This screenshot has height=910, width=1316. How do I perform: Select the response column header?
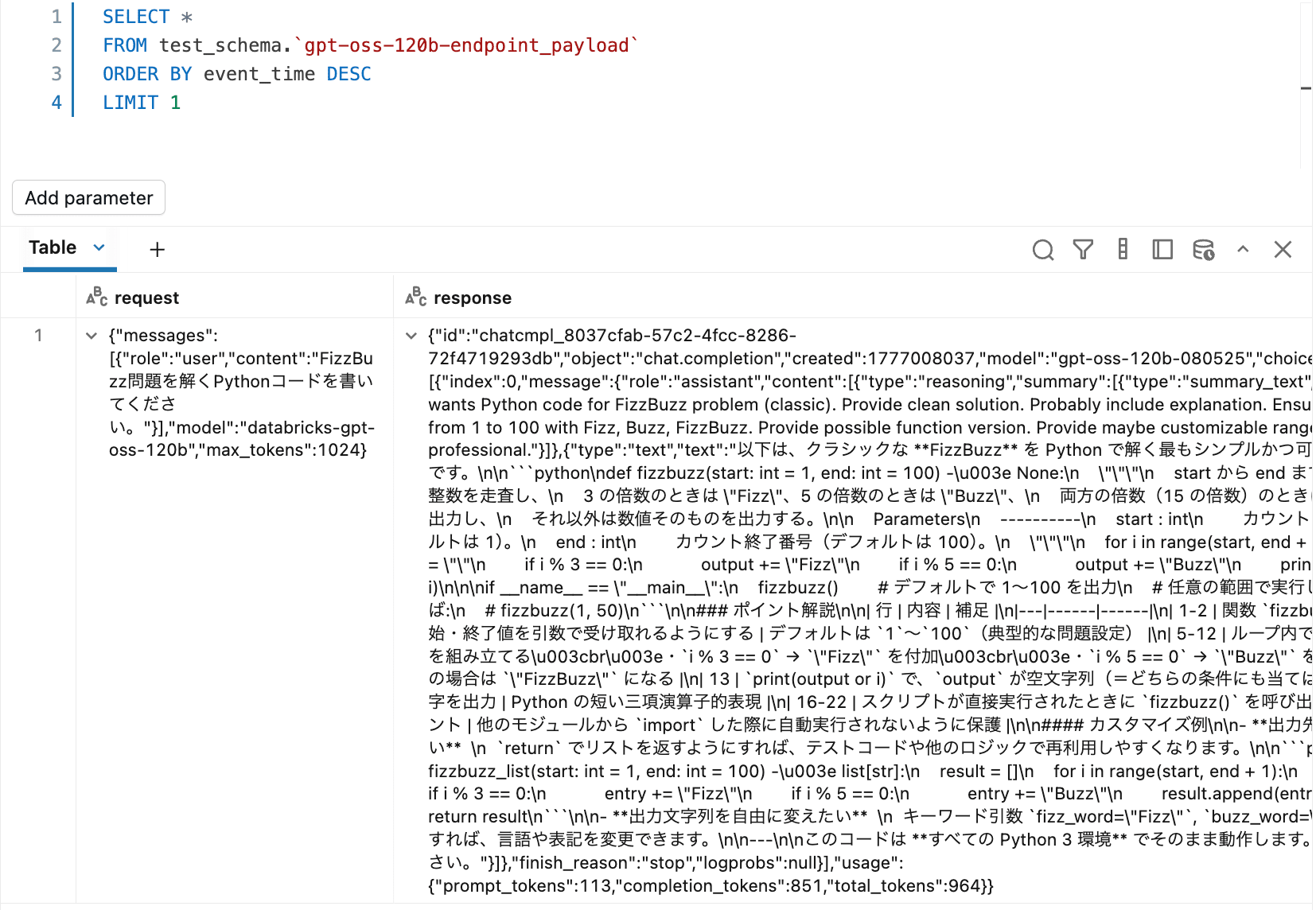pos(473,297)
